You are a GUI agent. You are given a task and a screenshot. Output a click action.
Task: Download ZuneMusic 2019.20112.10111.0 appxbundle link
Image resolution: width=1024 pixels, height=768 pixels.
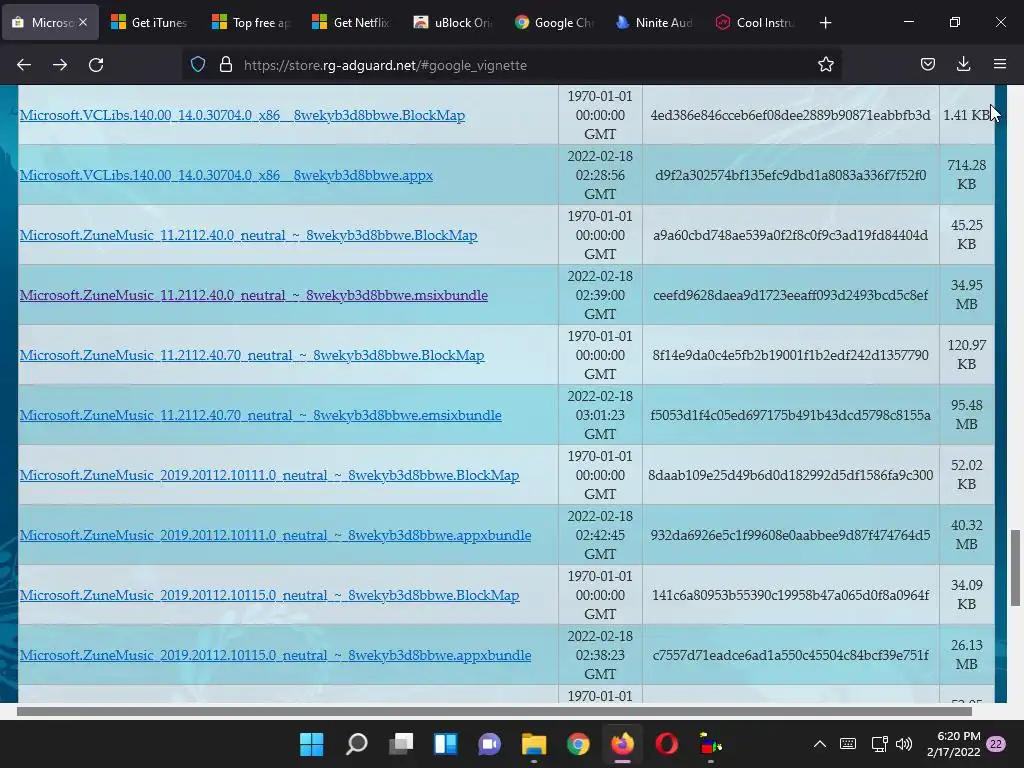pos(275,536)
